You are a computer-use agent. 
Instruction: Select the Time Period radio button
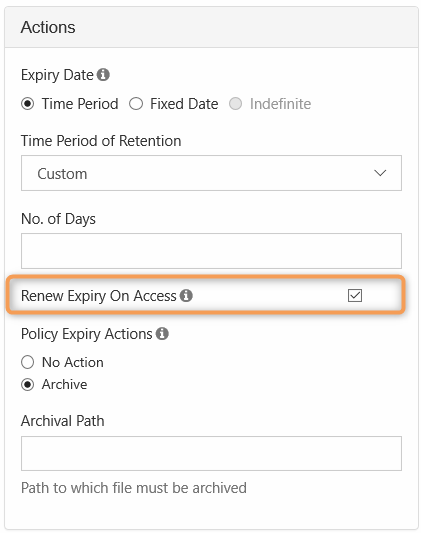pos(28,104)
